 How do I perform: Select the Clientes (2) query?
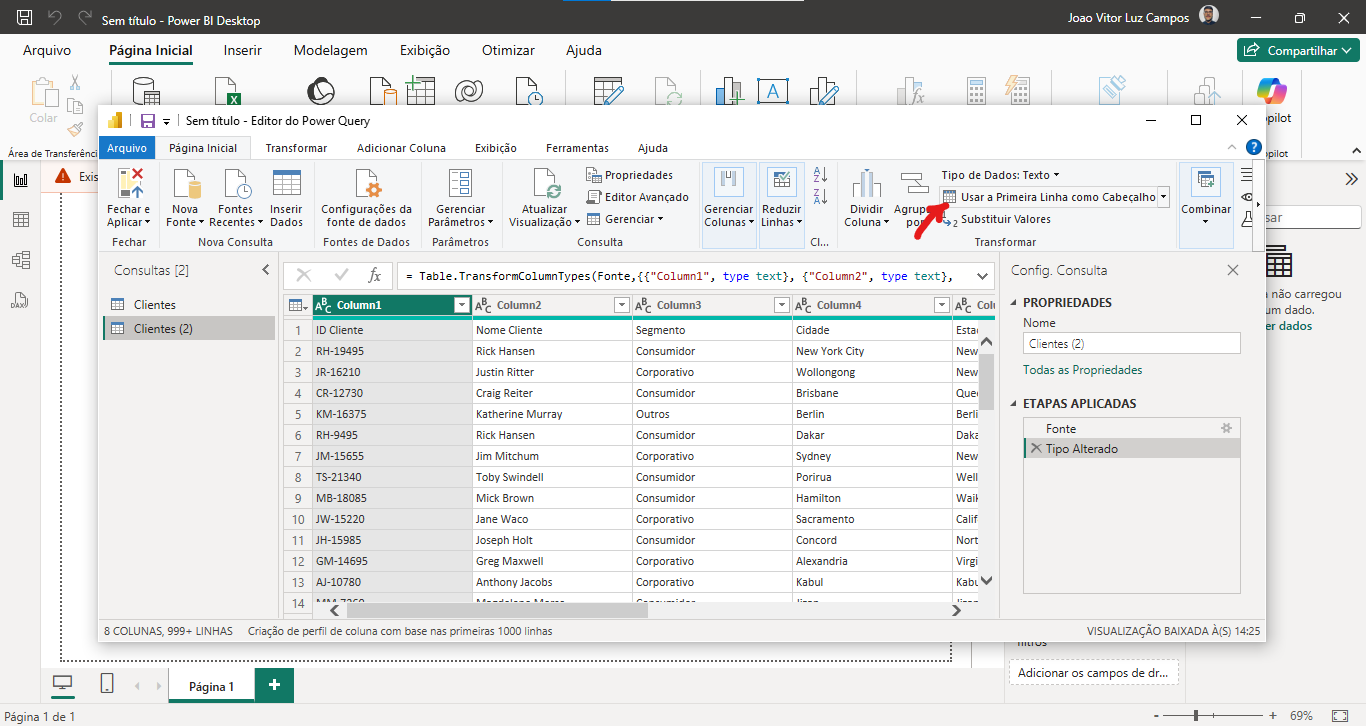(x=189, y=329)
